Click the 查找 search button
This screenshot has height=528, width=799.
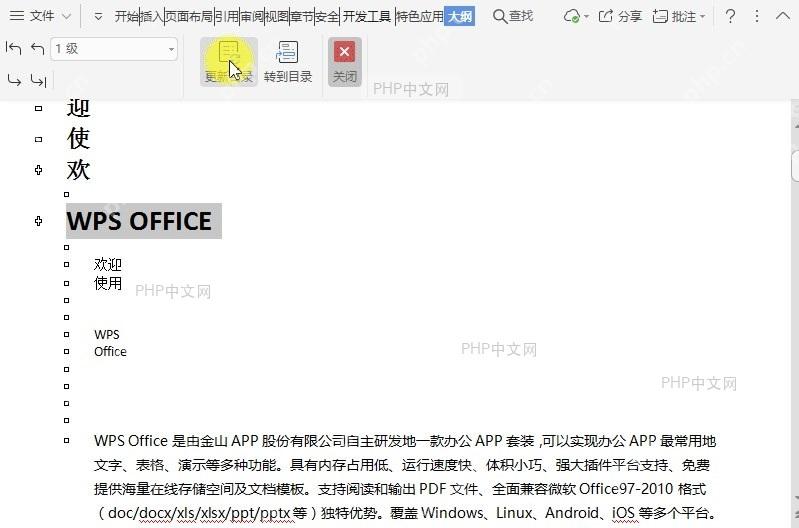click(x=513, y=16)
